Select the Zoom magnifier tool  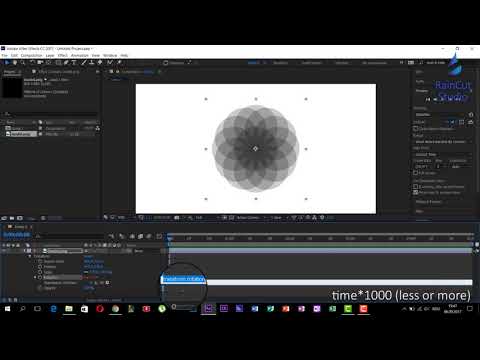23,63
